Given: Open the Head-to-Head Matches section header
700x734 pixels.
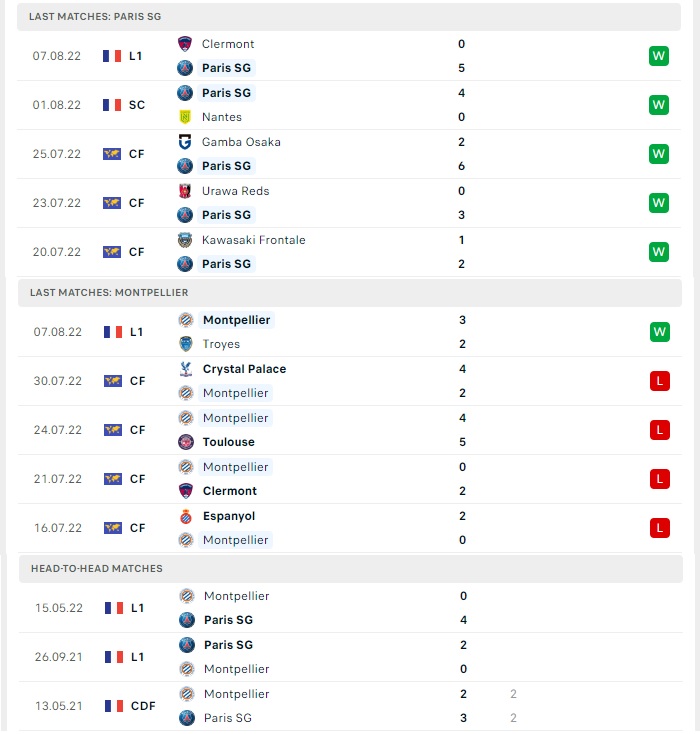Looking at the screenshot, I should tap(351, 569).
